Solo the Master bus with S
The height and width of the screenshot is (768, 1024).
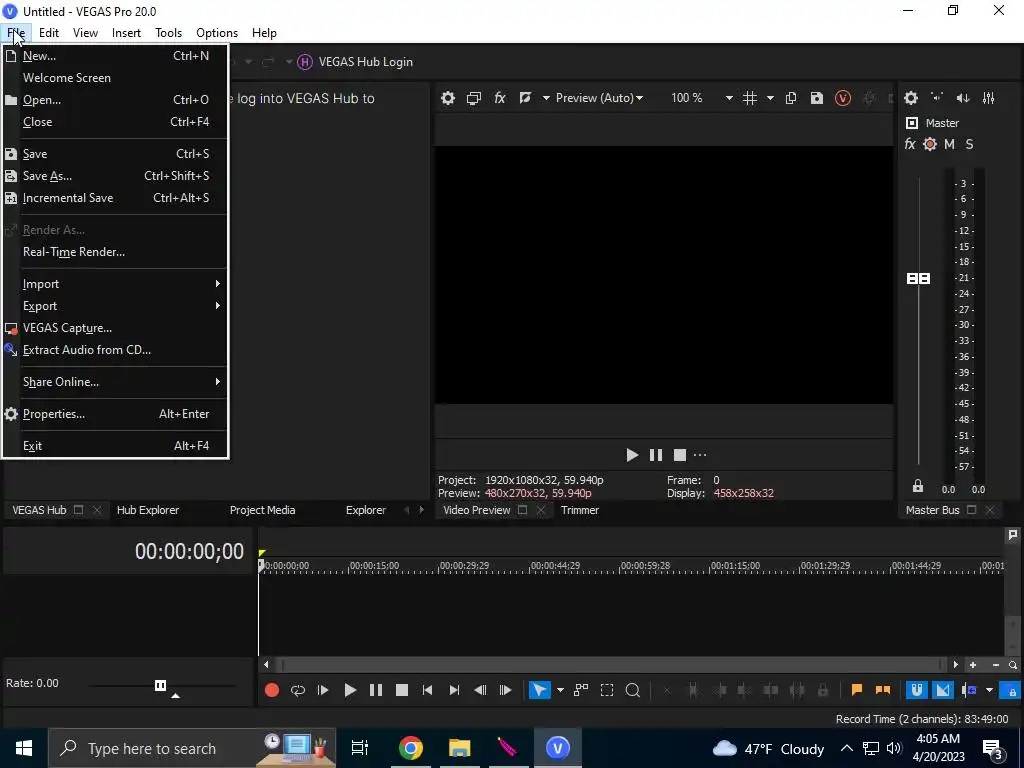point(969,144)
